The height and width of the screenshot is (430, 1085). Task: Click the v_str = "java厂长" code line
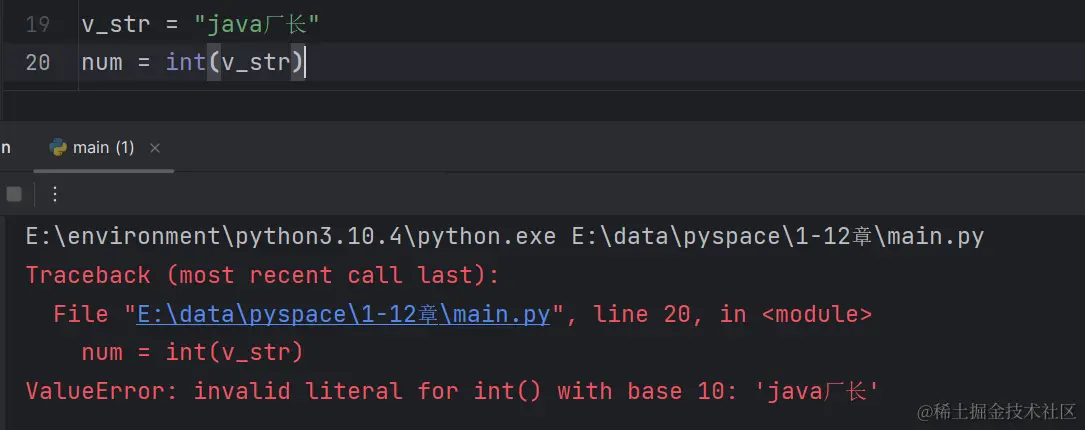point(200,25)
